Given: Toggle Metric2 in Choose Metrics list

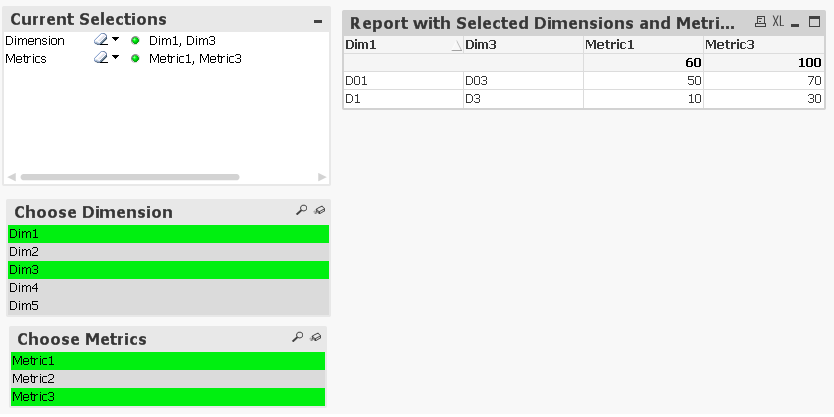Looking at the screenshot, I should point(168,379).
